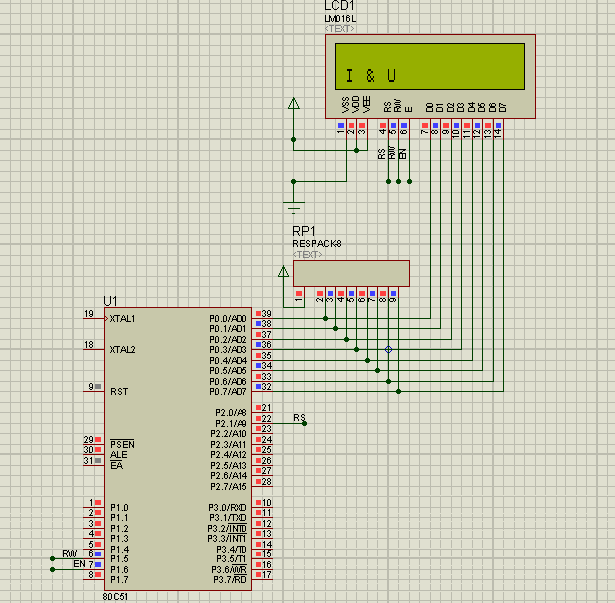Click the power terminal arrow near LCD VDD
The height and width of the screenshot is (603, 615).
point(293,104)
